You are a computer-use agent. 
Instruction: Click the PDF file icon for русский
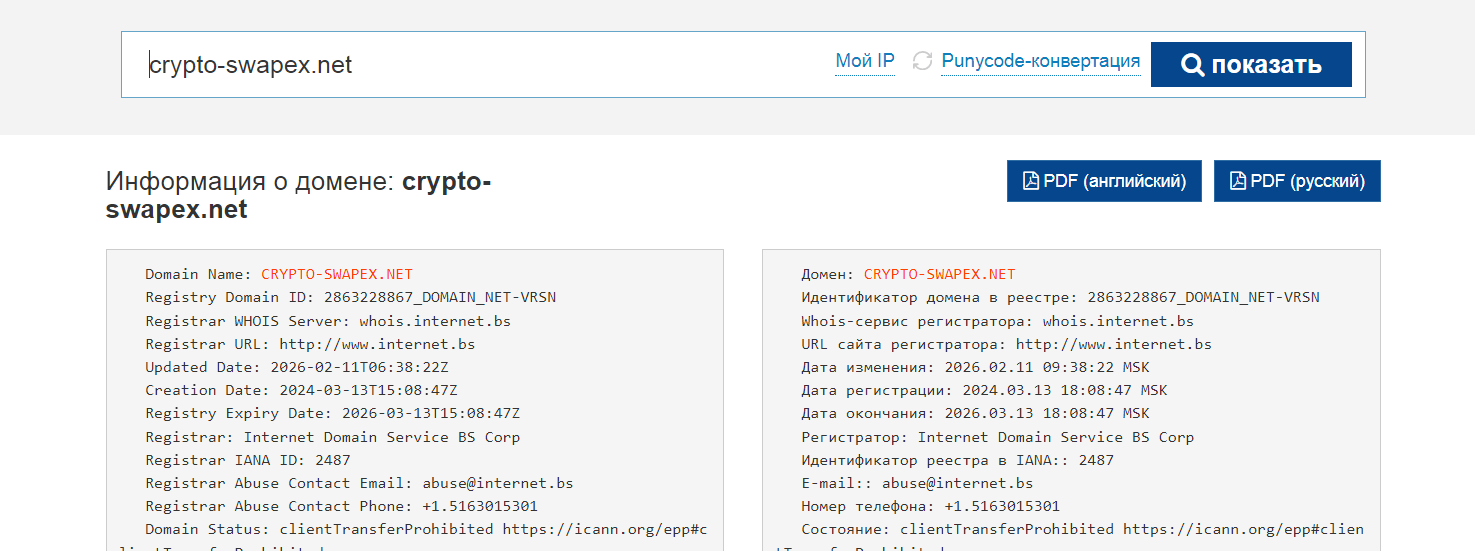coord(1238,181)
